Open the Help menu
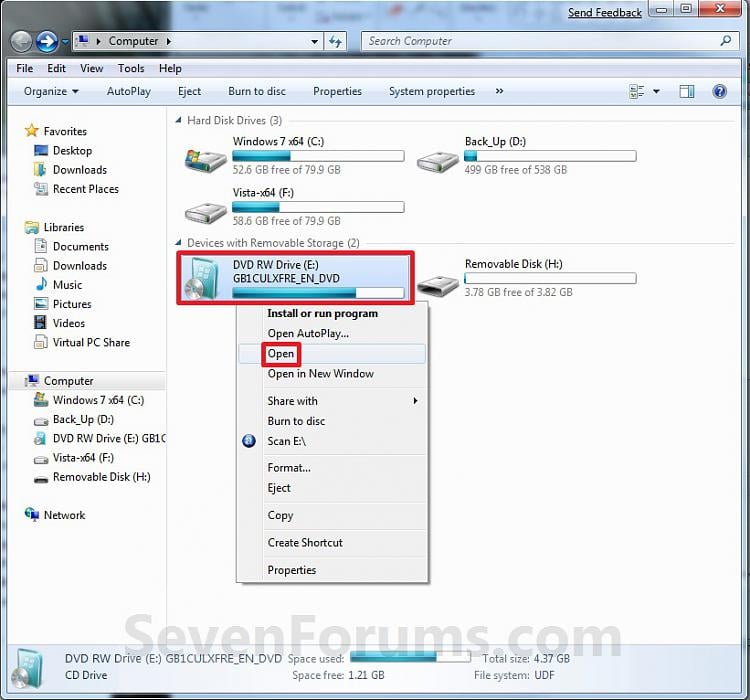 170,68
